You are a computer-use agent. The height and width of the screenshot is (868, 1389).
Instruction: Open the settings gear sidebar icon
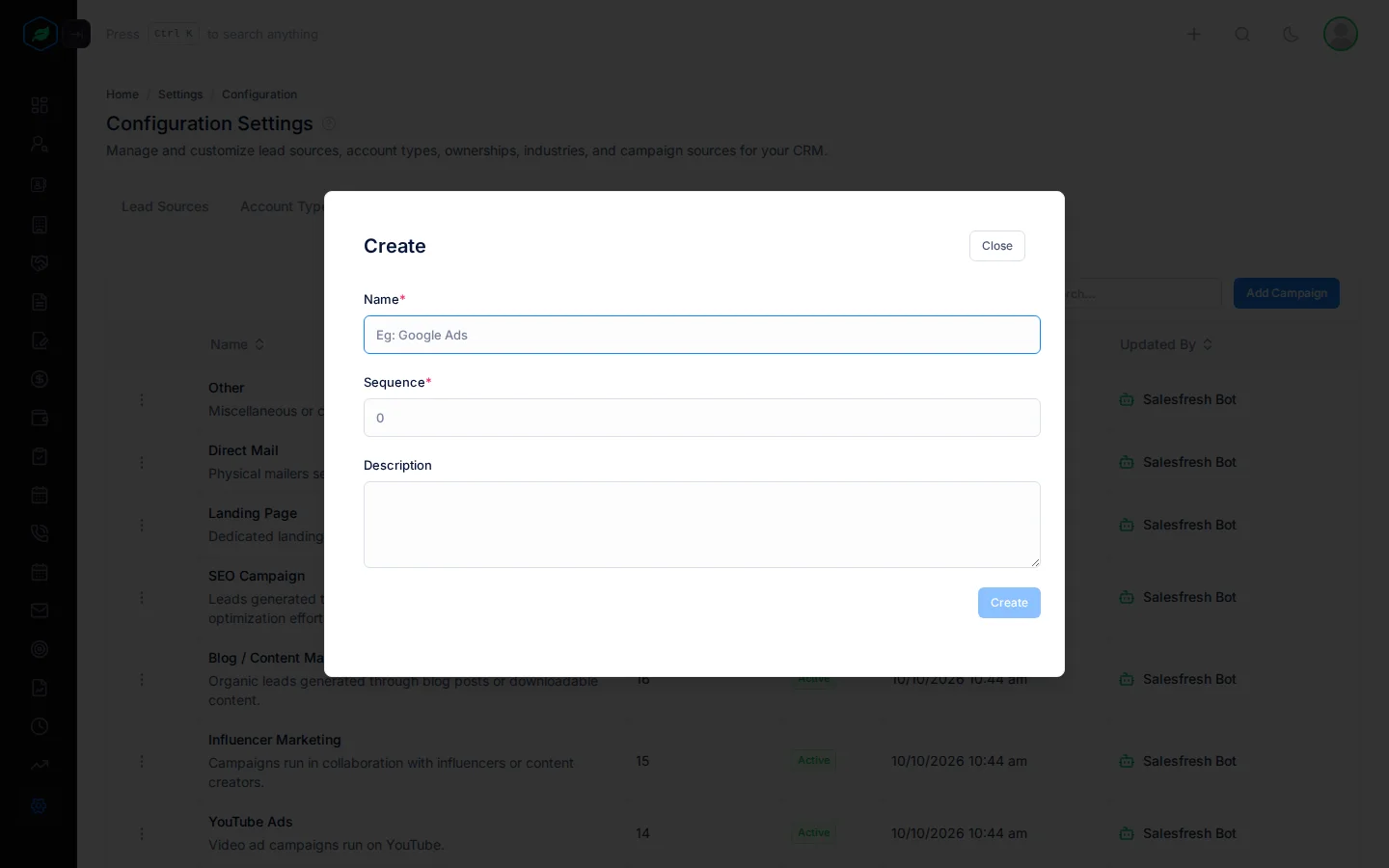40,806
